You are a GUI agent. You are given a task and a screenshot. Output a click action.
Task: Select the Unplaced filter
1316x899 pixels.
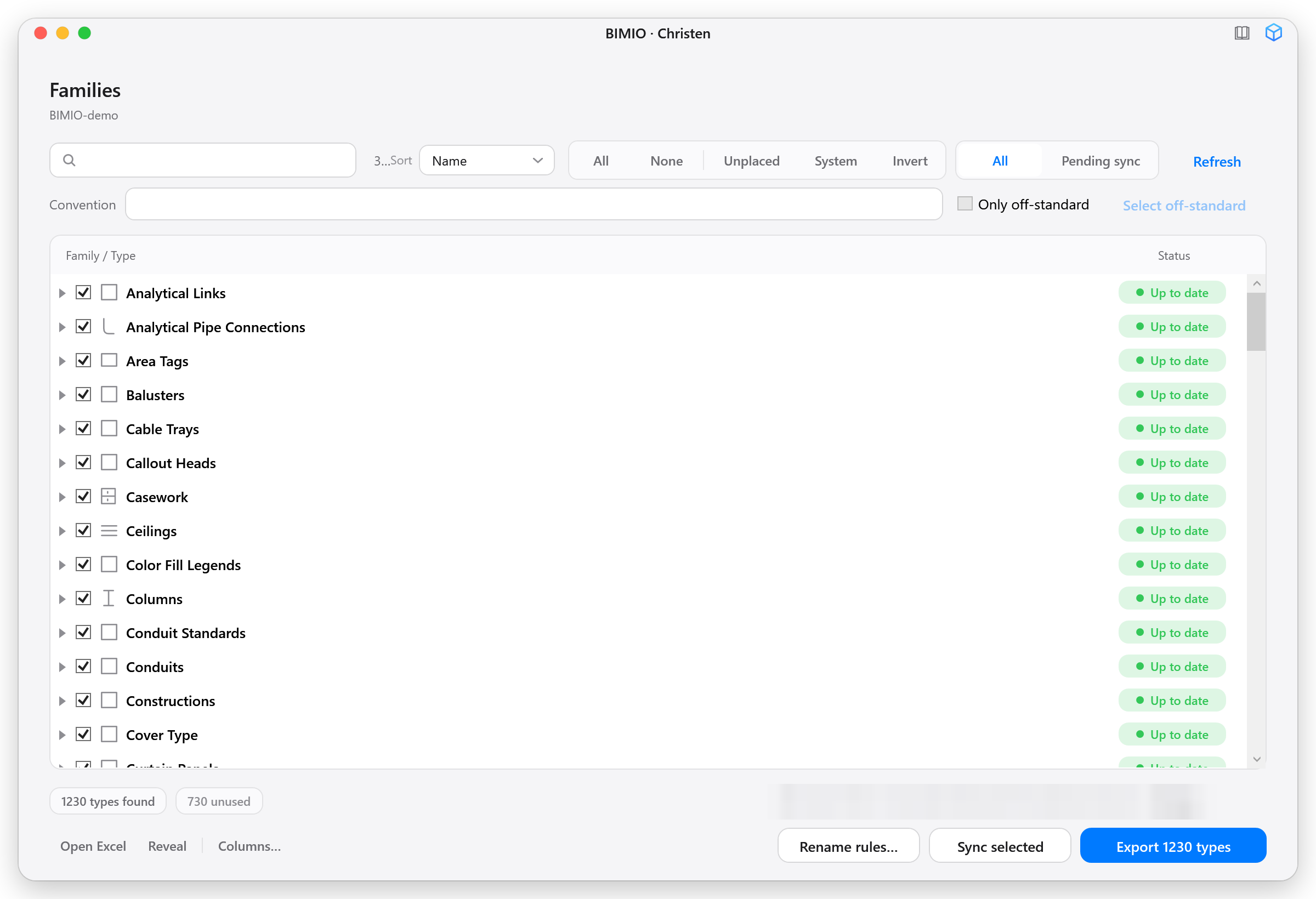751,161
